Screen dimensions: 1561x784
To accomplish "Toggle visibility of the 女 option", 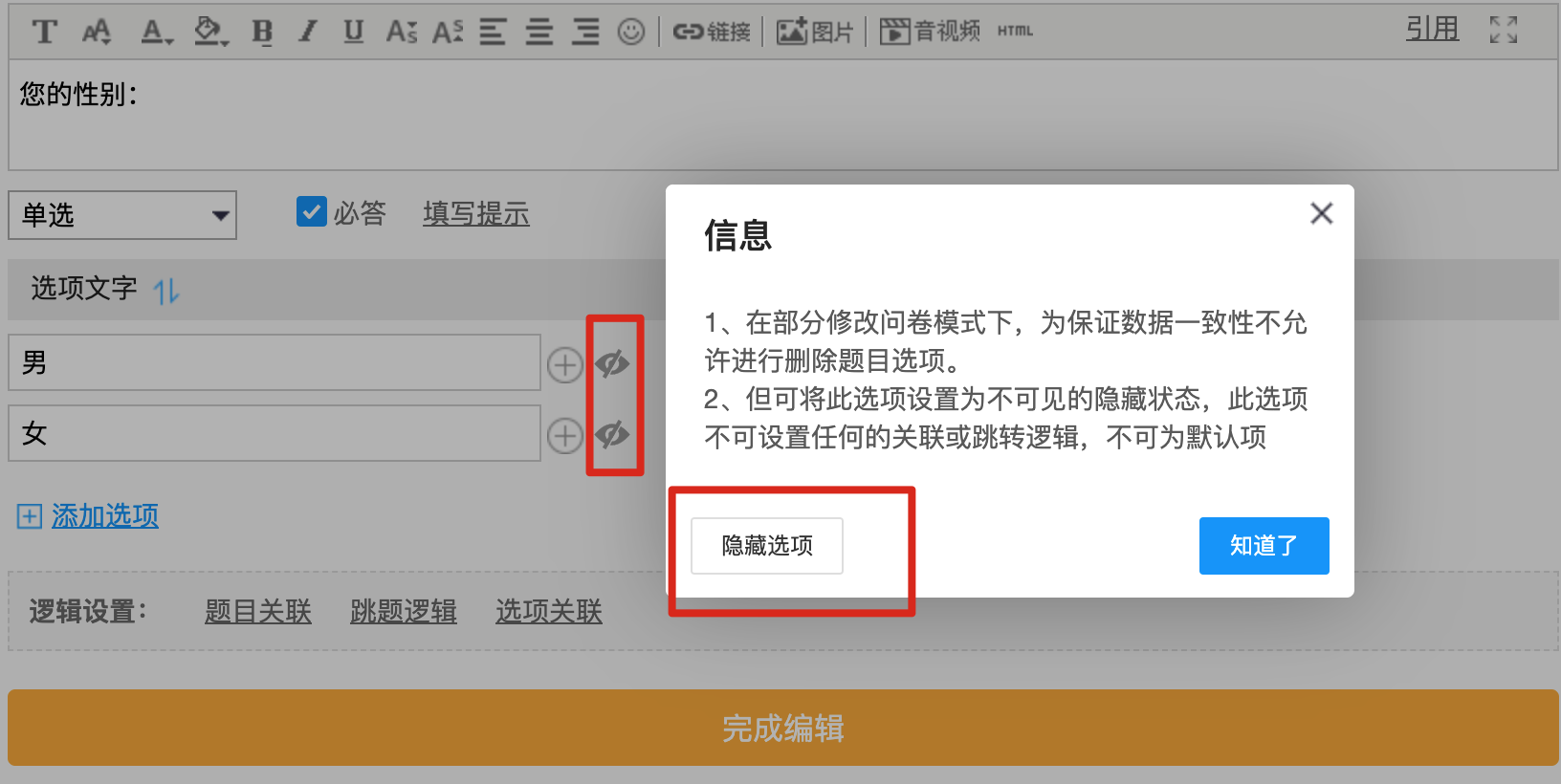I will [x=612, y=434].
